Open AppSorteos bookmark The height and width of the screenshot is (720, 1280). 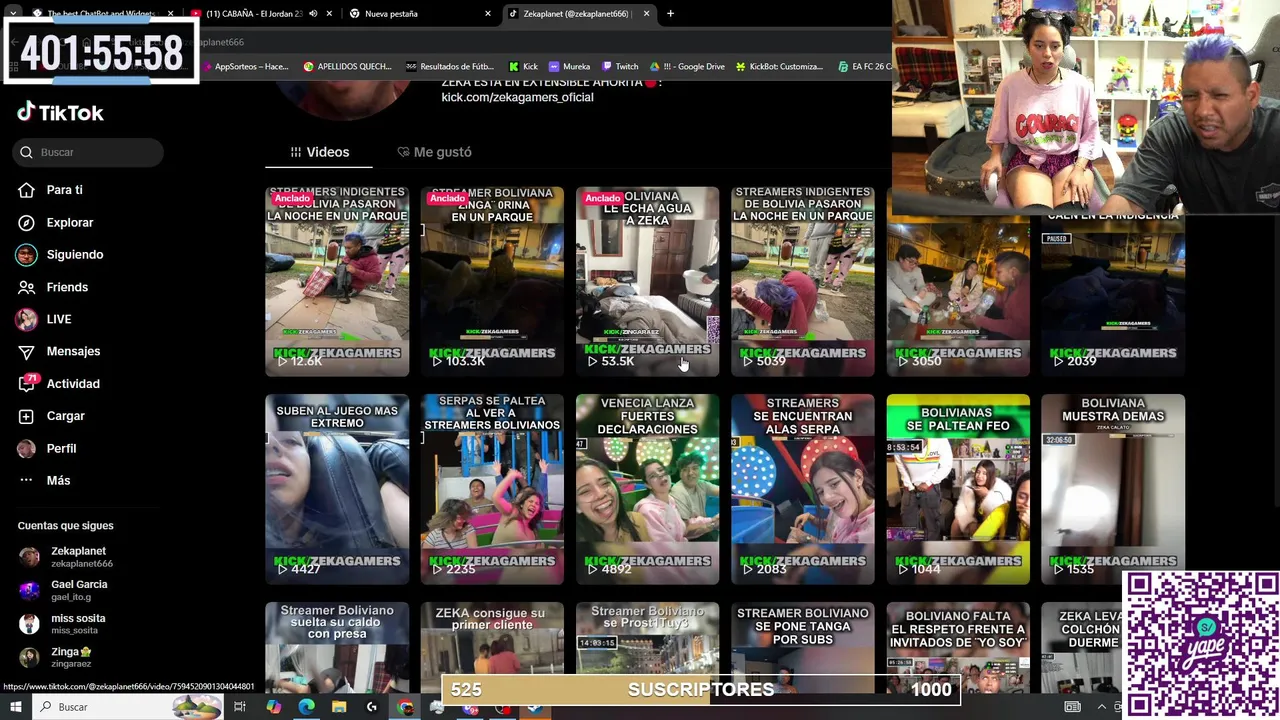pyautogui.click(x=245, y=66)
